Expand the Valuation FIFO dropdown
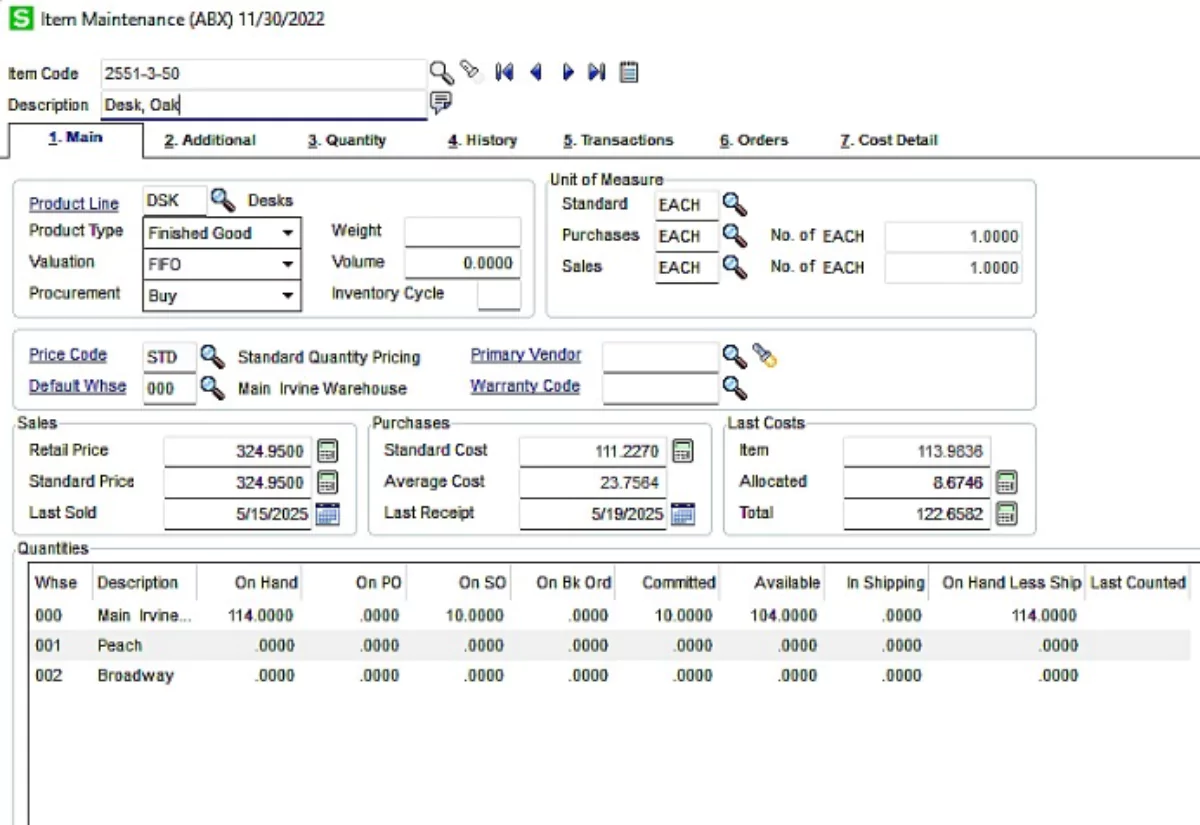1200x825 pixels. coord(288,264)
